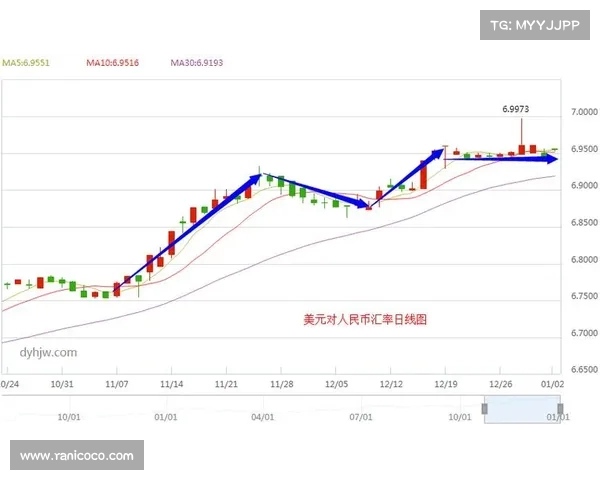Click the tall candlestick below the 6.9973 label
This screenshot has height=480, width=600.
(x=522, y=137)
